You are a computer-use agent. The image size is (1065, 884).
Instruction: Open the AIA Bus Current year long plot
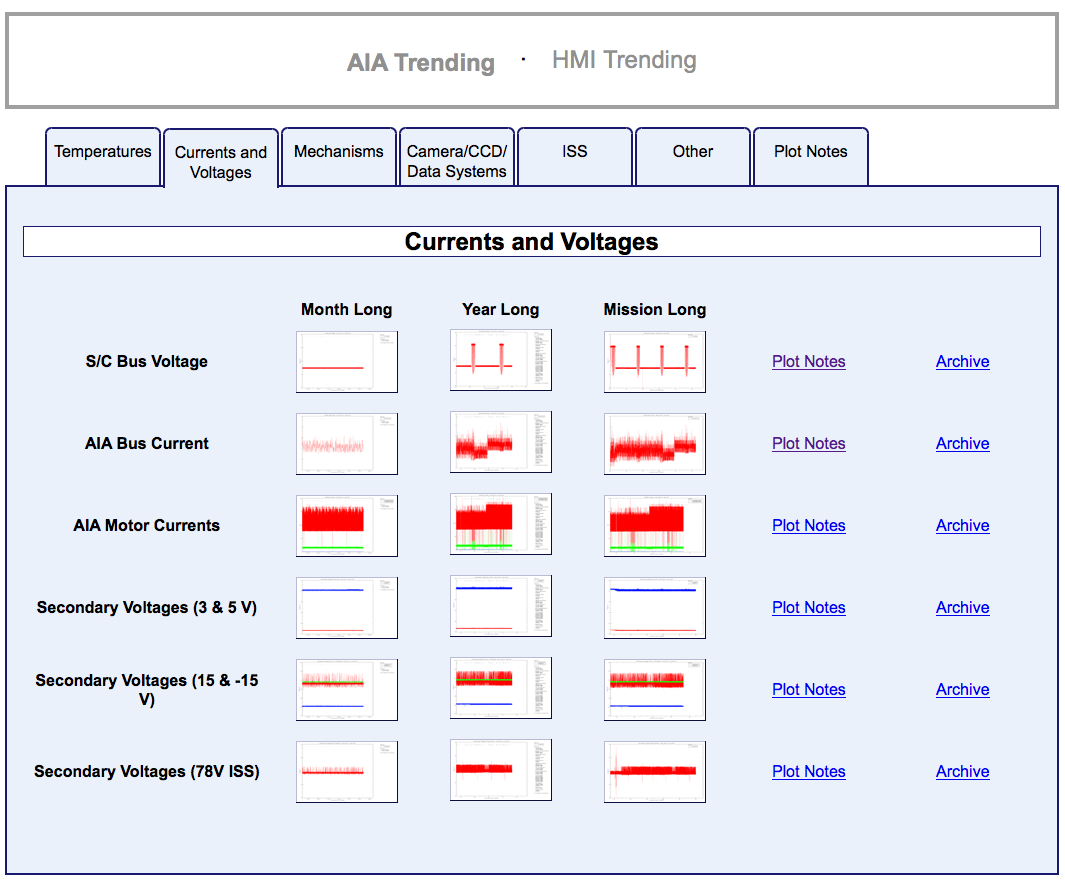coord(500,443)
